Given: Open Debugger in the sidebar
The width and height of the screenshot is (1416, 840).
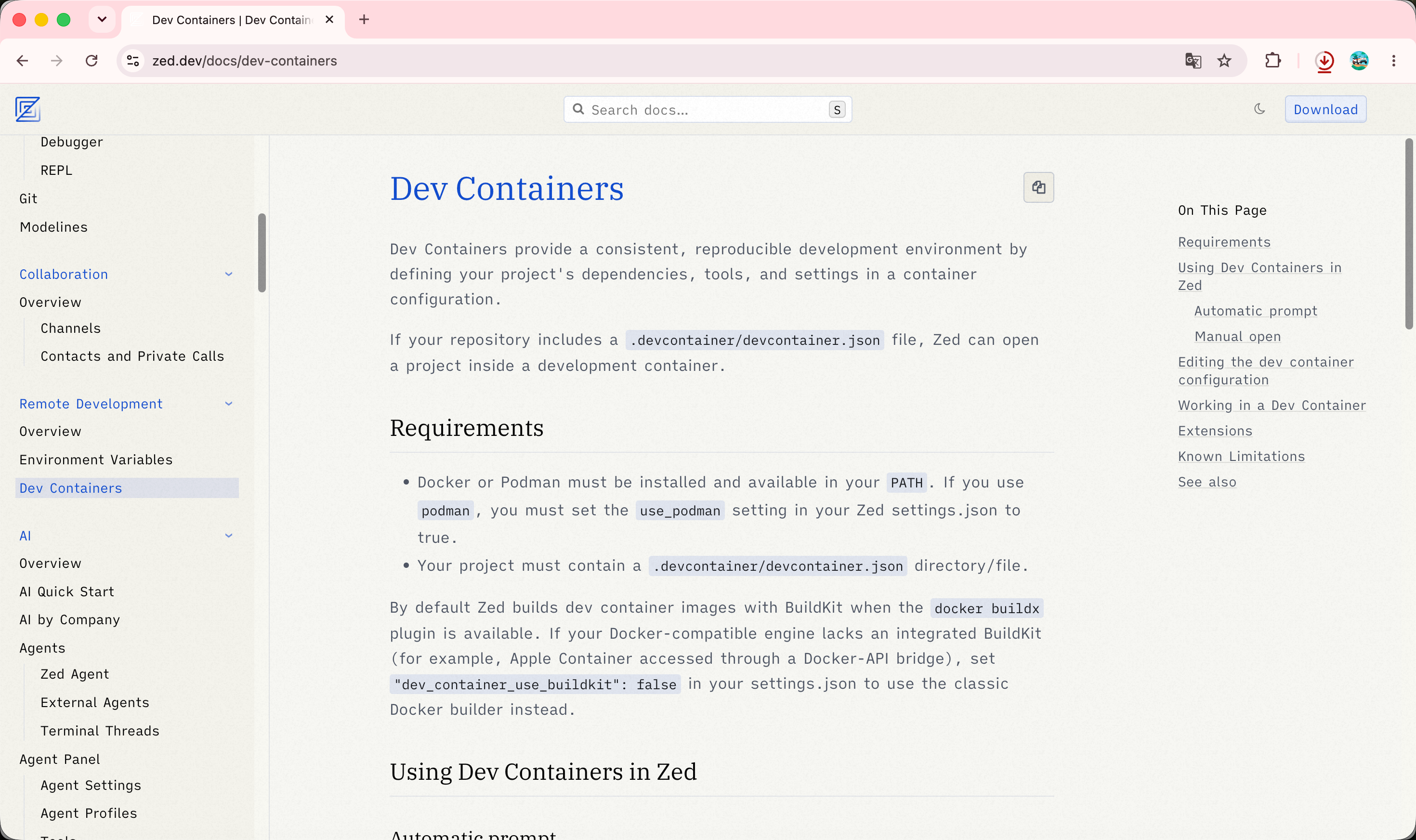Looking at the screenshot, I should tap(72, 142).
